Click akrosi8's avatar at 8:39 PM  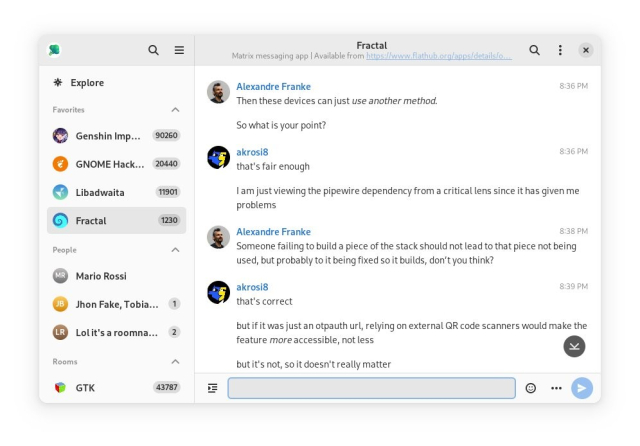click(x=218, y=292)
